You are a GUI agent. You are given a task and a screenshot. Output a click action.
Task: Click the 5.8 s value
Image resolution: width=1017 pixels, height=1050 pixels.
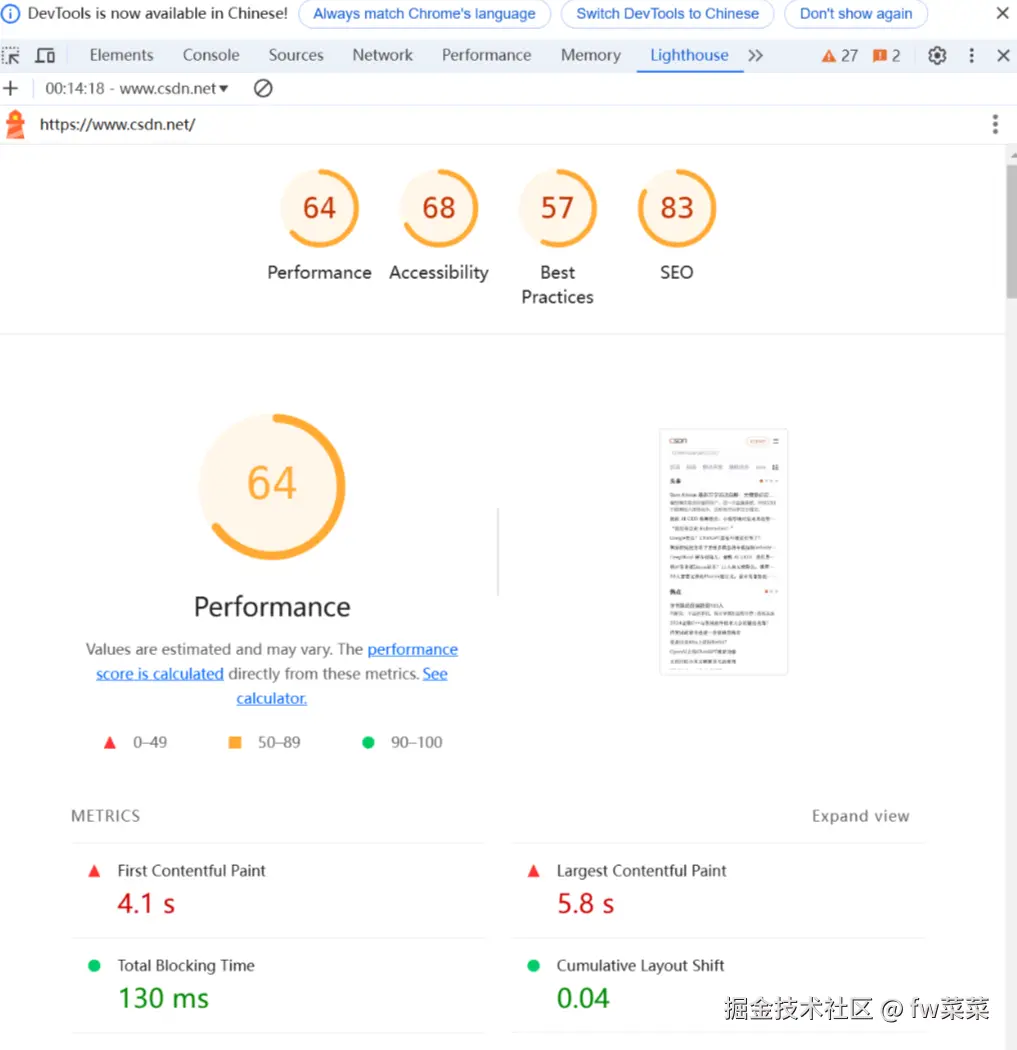tap(585, 904)
